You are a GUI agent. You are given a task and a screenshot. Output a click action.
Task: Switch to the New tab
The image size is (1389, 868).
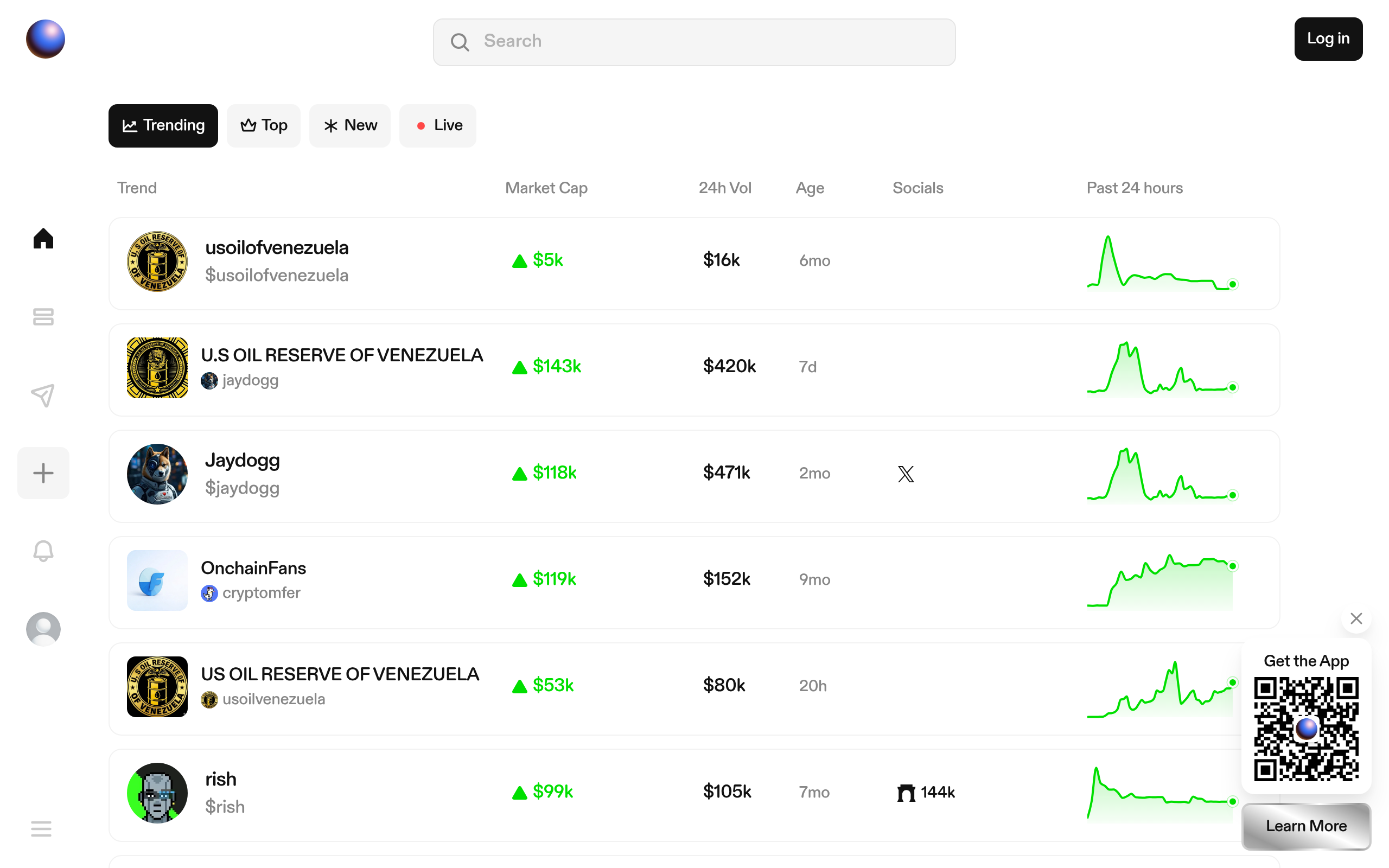pos(349,125)
